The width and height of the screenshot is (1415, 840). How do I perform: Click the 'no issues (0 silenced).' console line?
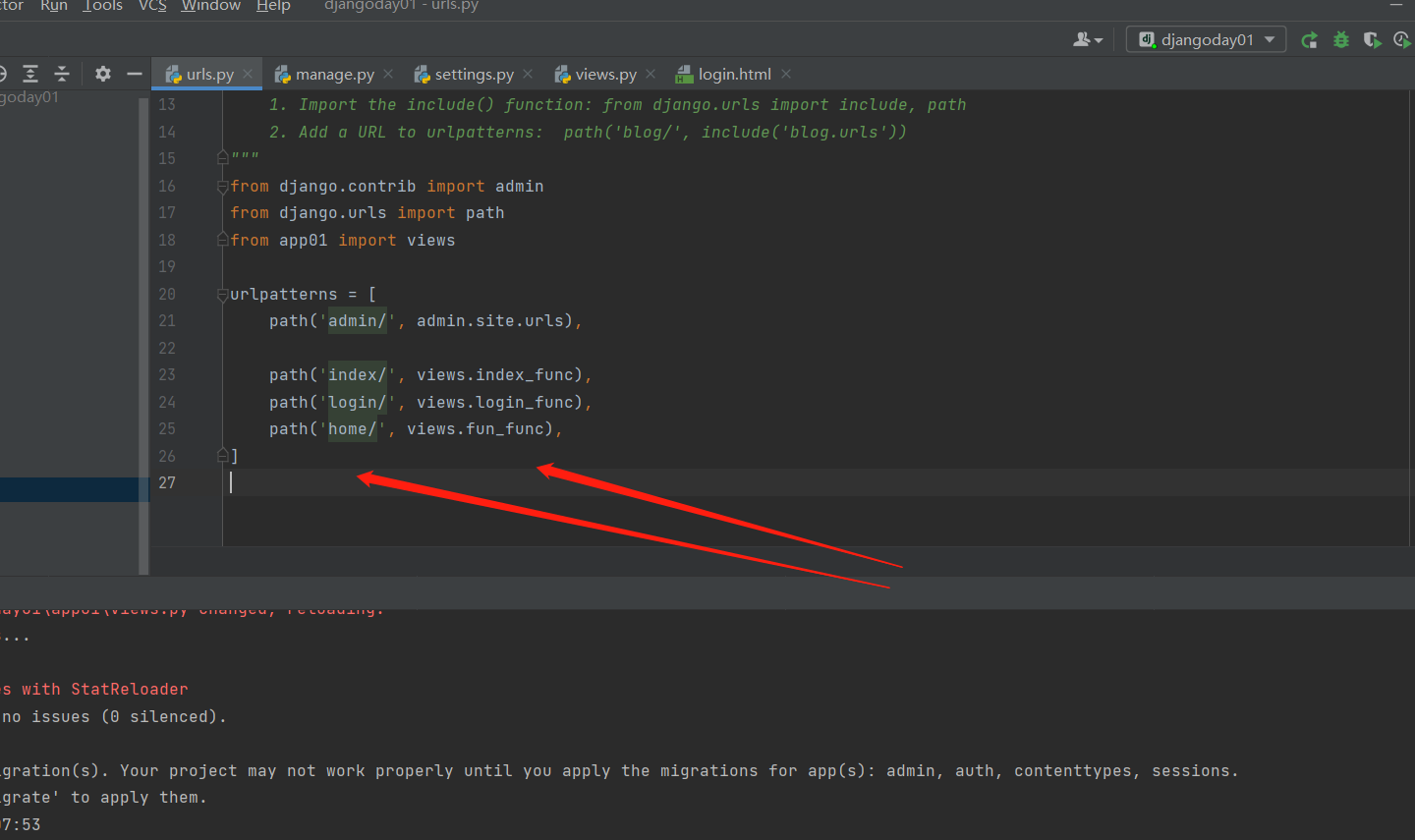[x=114, y=717]
